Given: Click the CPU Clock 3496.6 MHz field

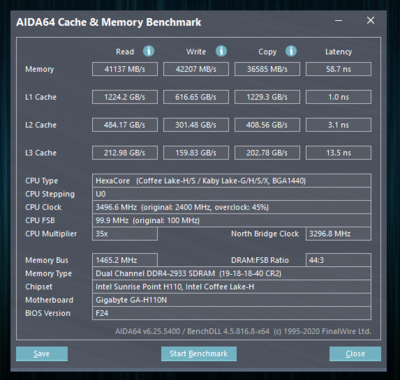Looking at the screenshot, I should (232, 207).
